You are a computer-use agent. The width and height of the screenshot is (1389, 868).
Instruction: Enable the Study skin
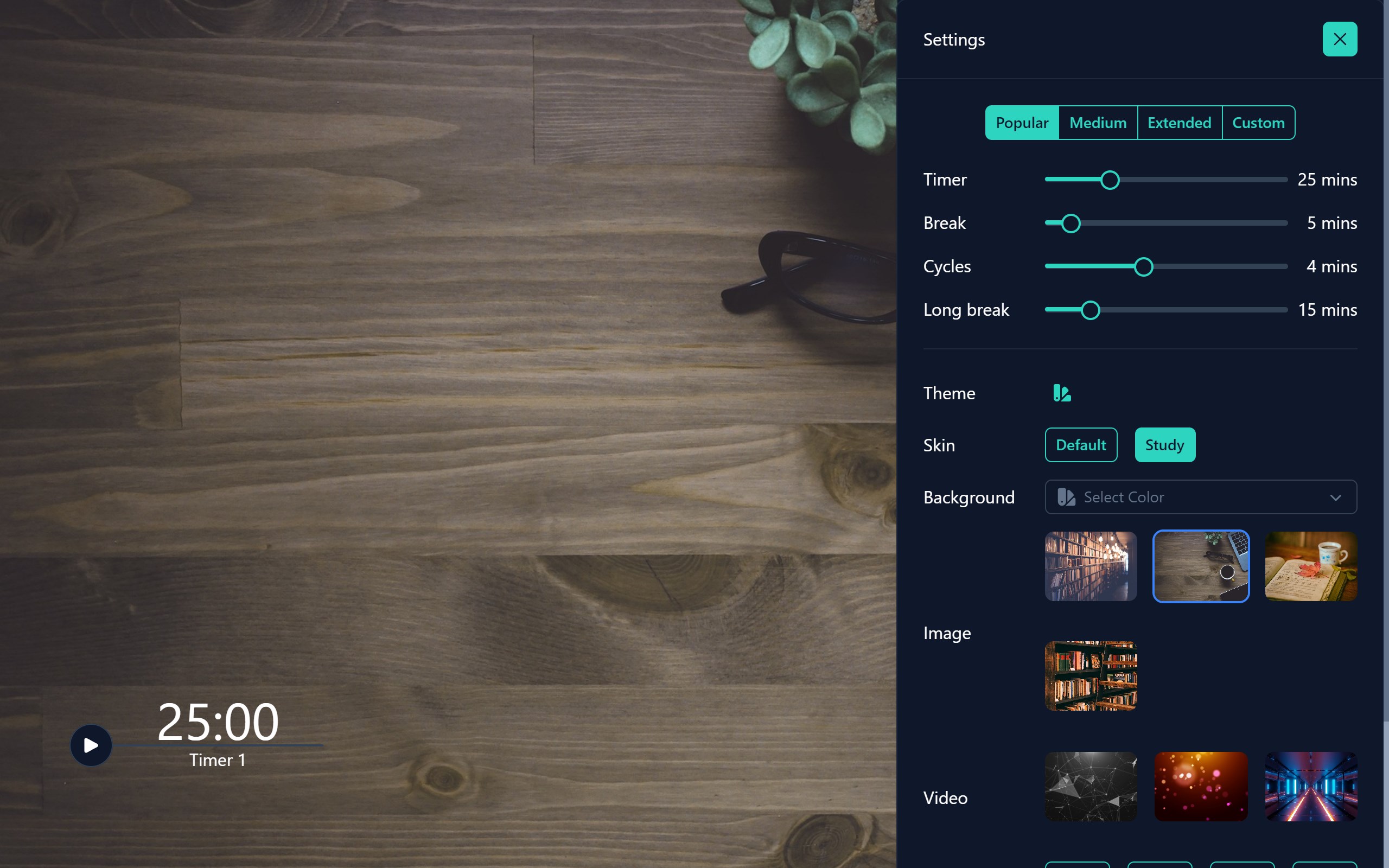pos(1164,445)
